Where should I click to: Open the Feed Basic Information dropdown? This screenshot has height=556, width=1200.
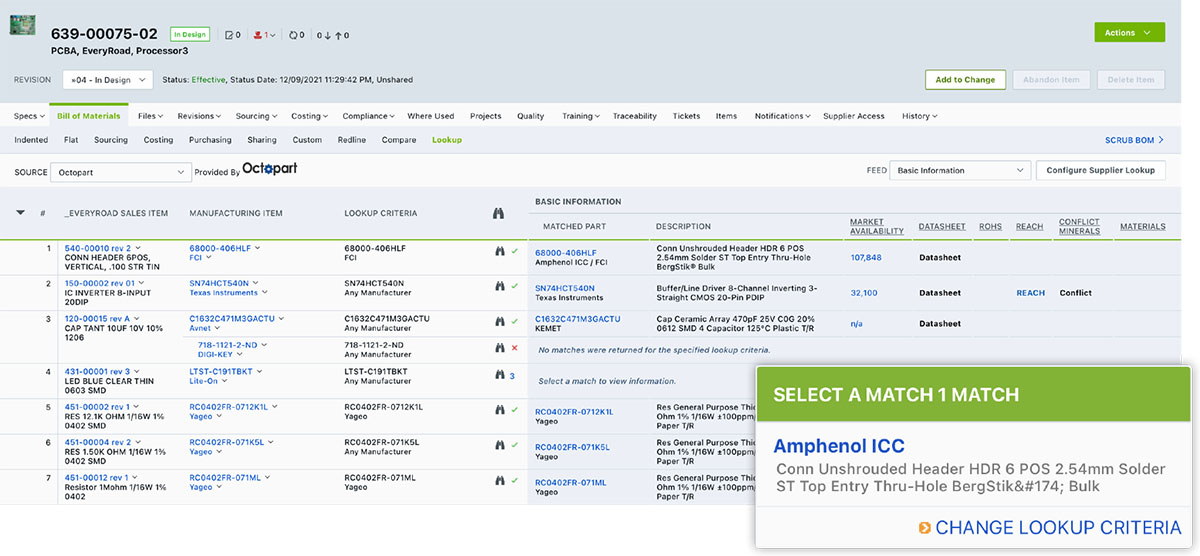(x=960, y=170)
